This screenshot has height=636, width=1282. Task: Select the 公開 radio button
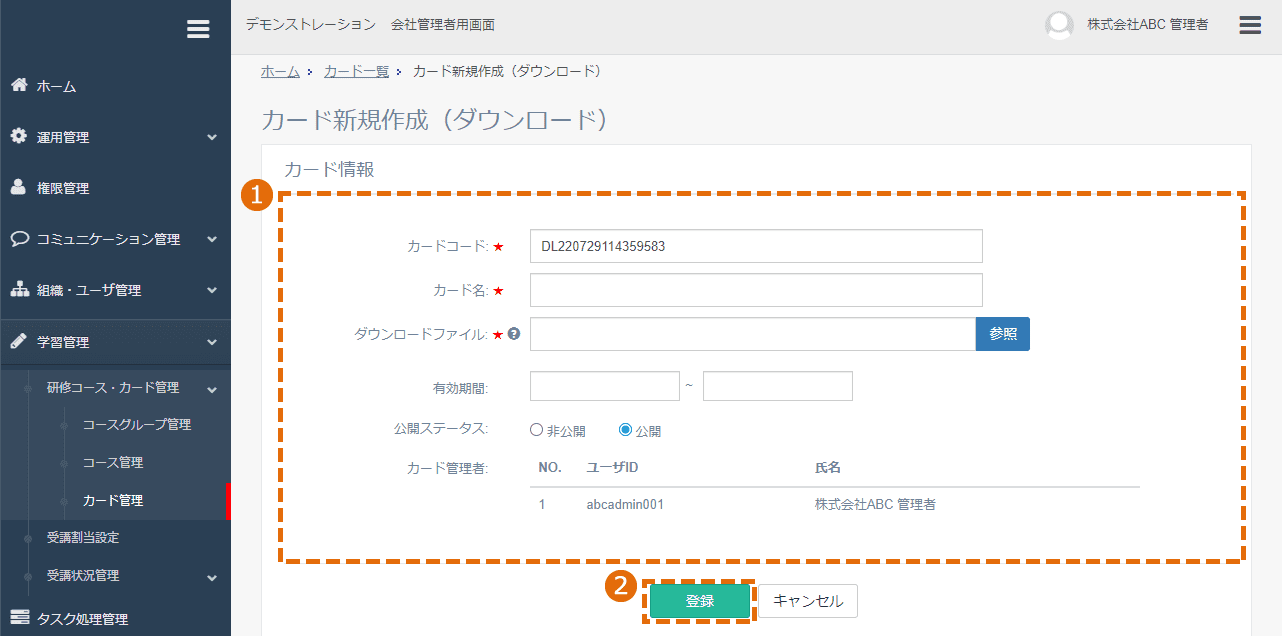pyautogui.click(x=626, y=430)
